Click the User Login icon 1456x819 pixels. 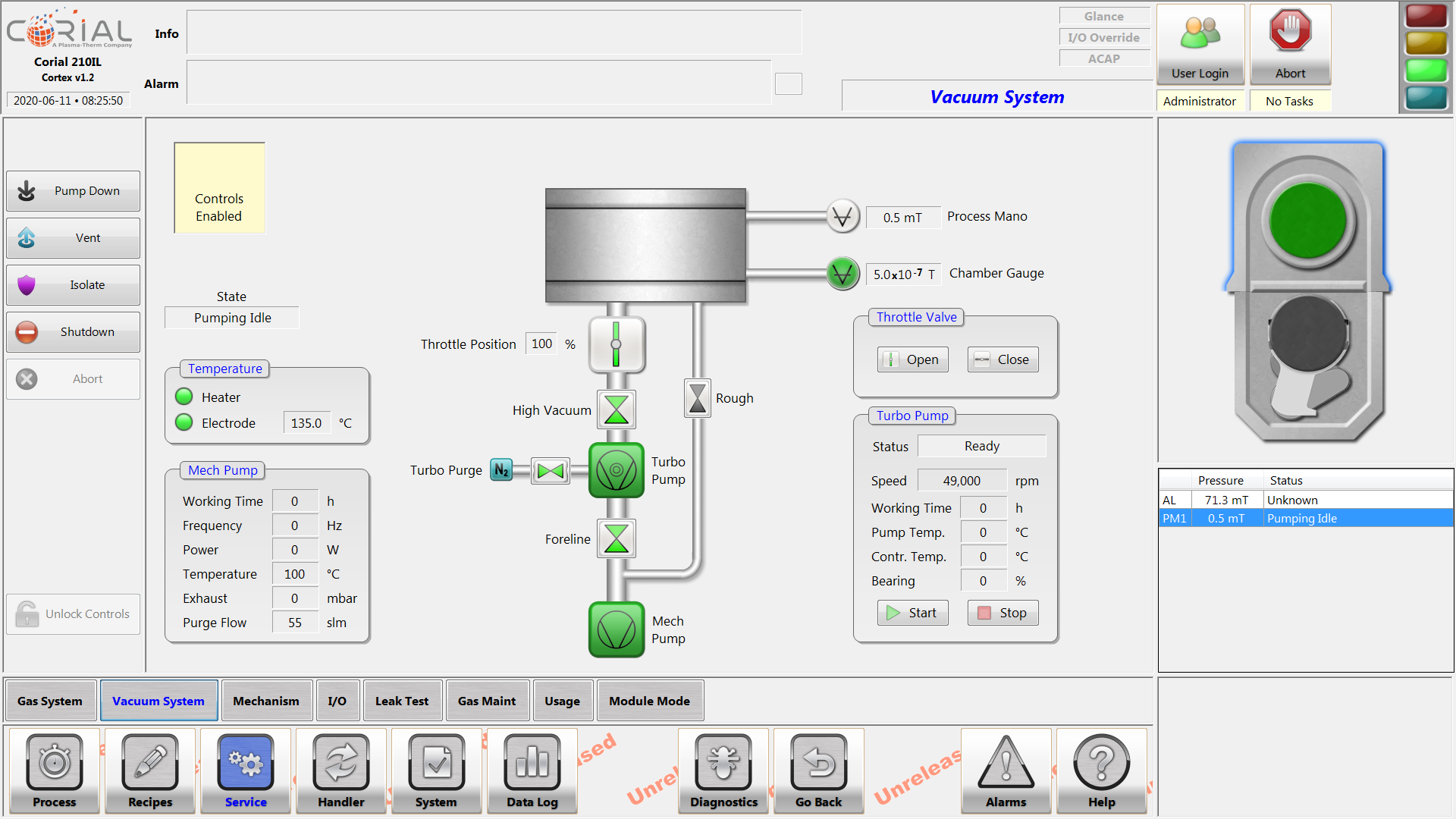click(x=1200, y=44)
